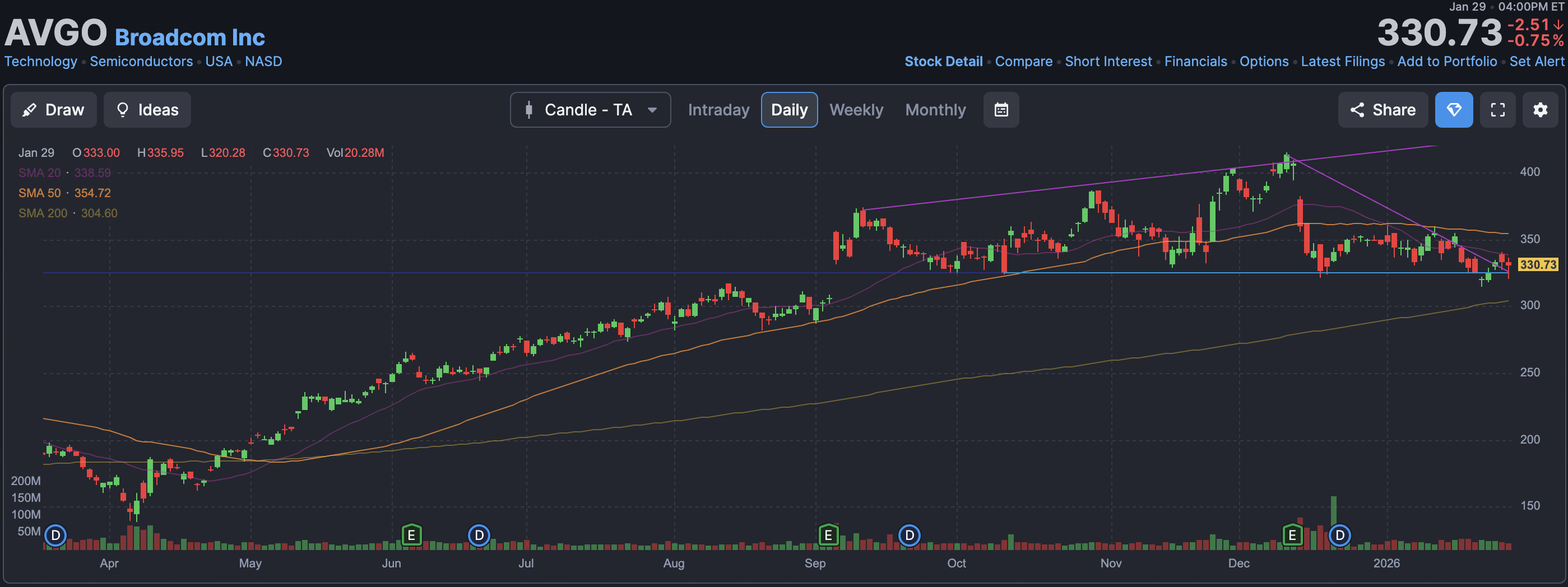Open the Stock Detail link

[x=944, y=62]
